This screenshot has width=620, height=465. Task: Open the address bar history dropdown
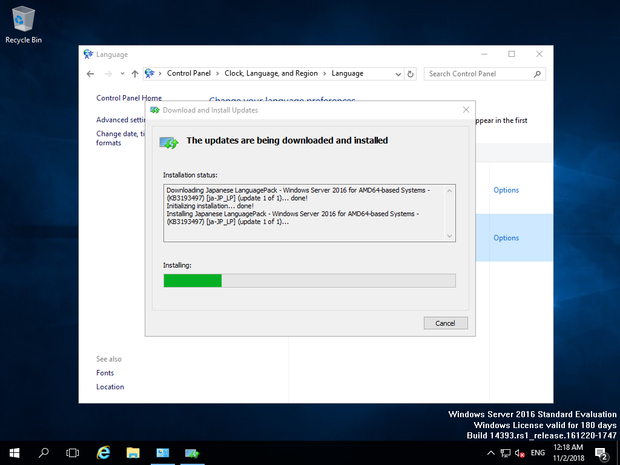point(398,74)
